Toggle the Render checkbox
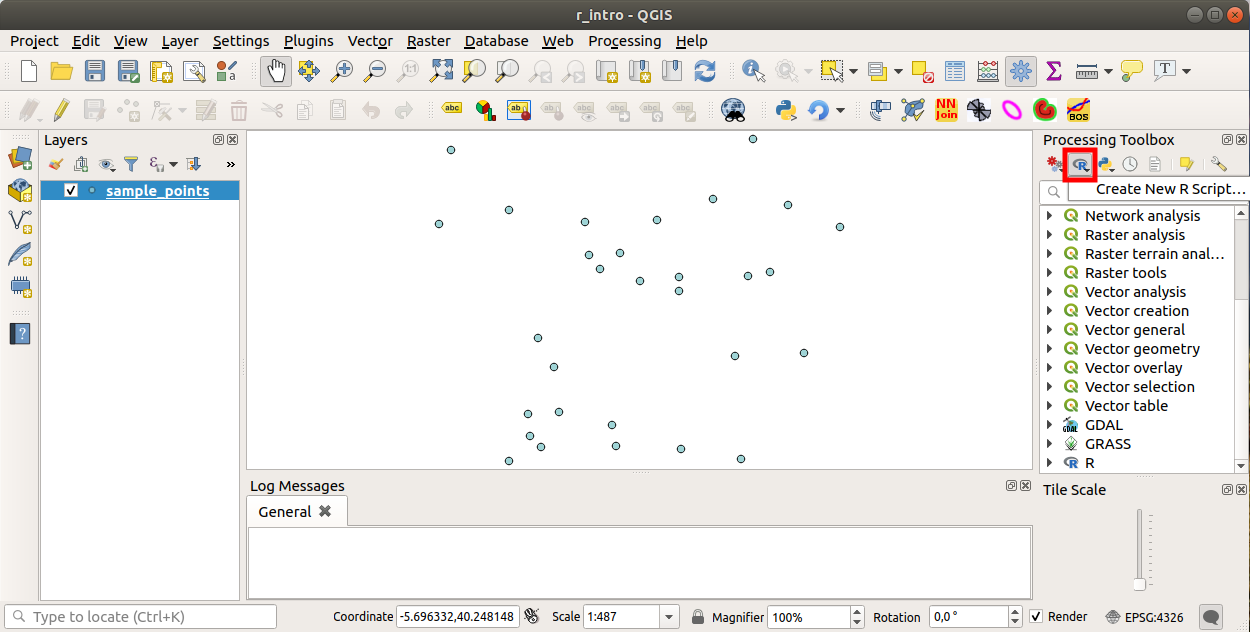Image resolution: width=1250 pixels, height=632 pixels. coord(1036,617)
